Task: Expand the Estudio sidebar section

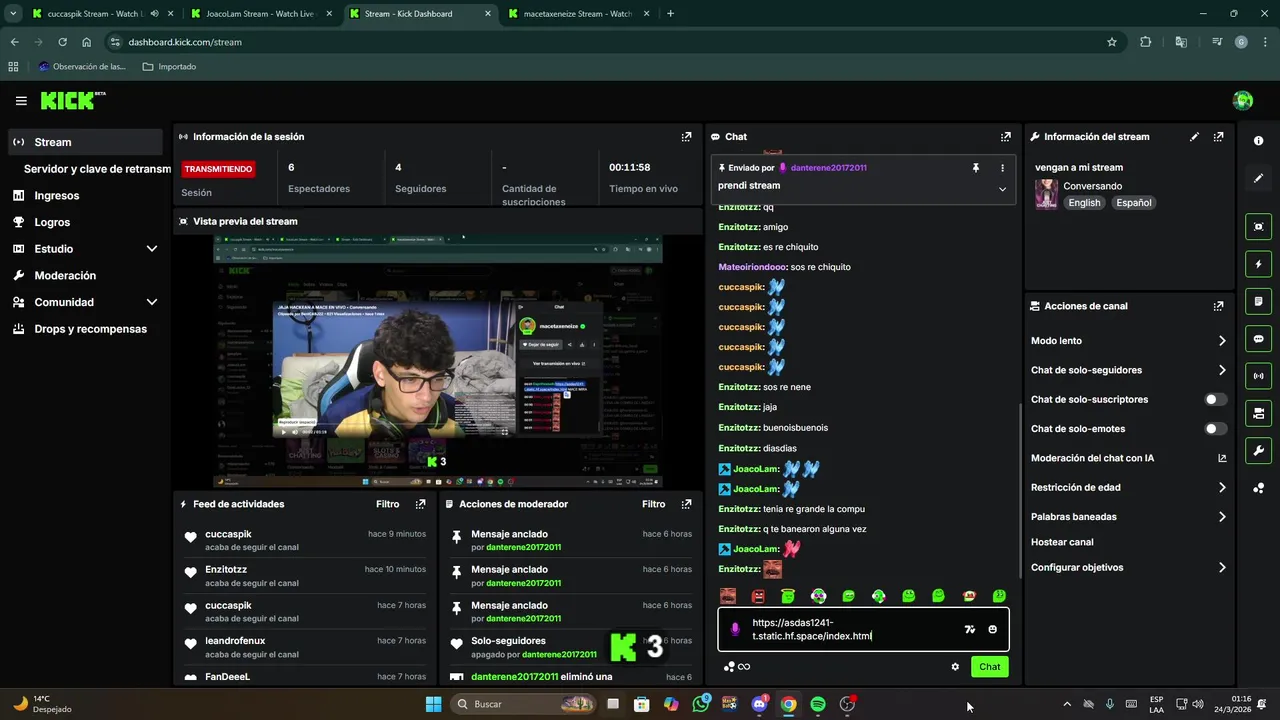Action: (x=86, y=249)
